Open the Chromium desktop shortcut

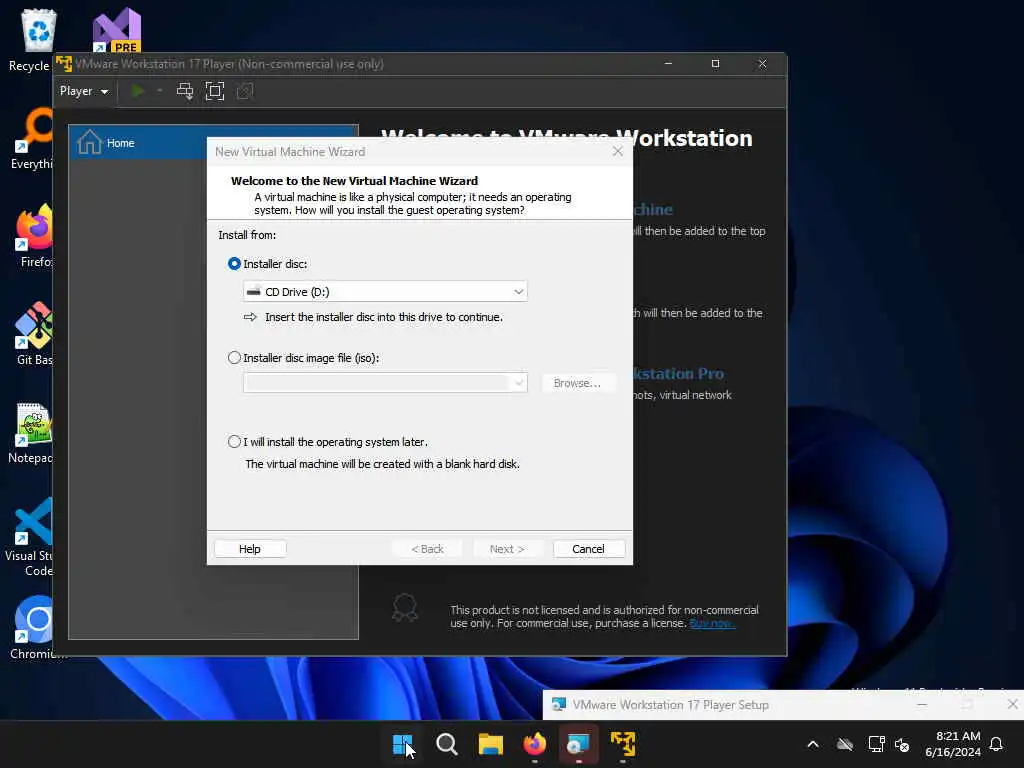click(x=34, y=628)
